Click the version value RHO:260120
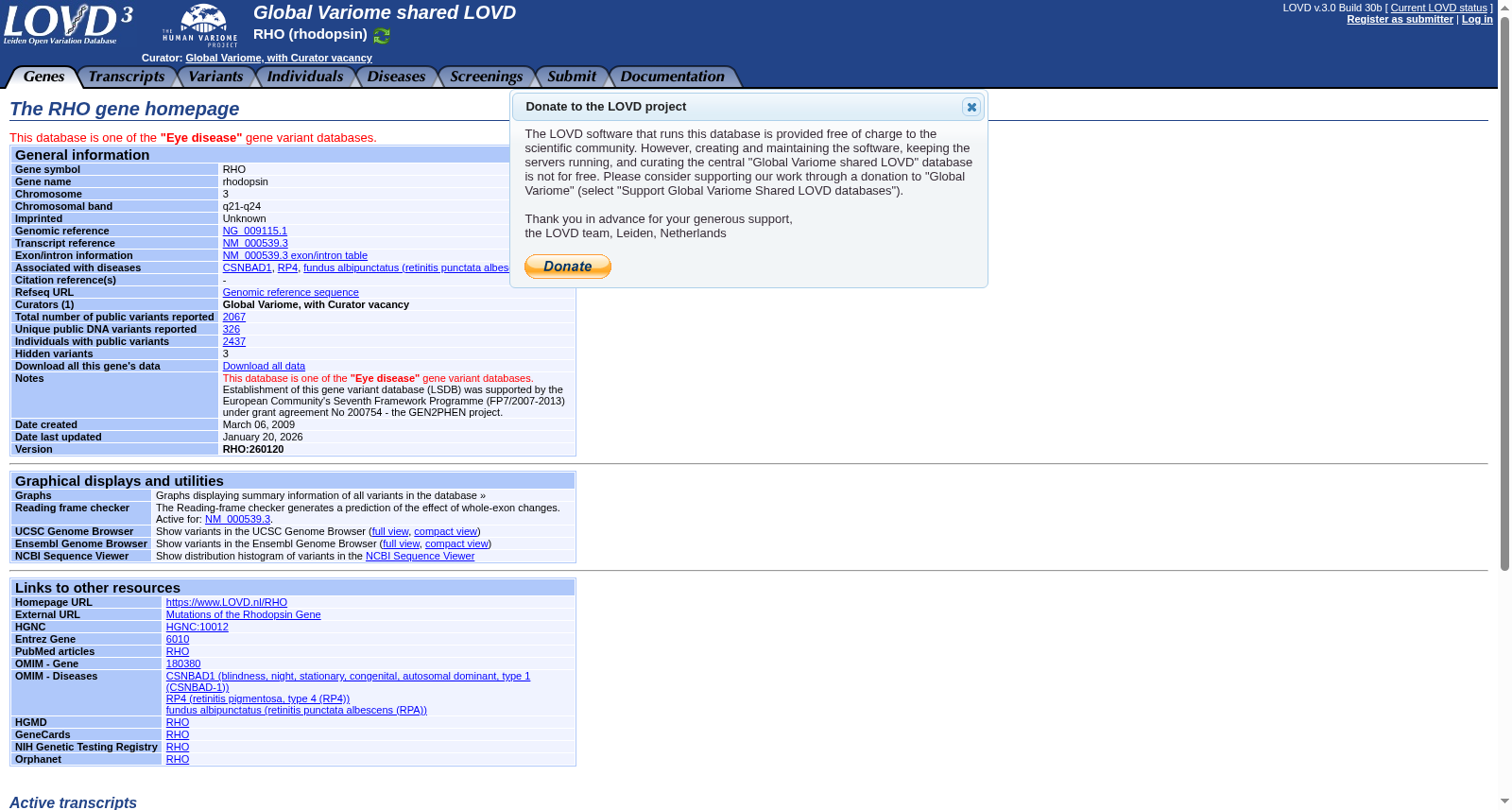This screenshot has height=810, width=1512. [x=253, y=449]
